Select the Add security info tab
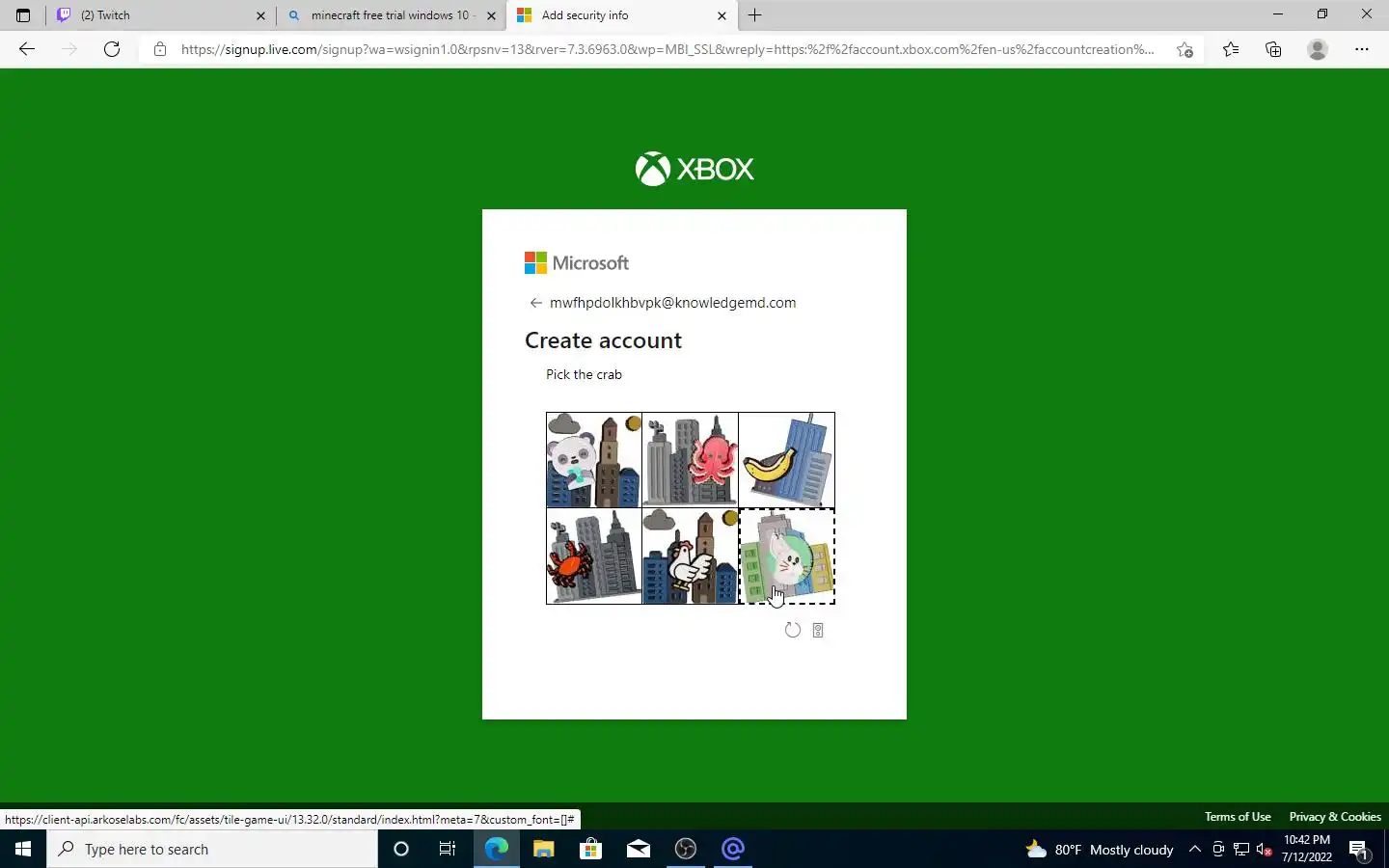 (x=621, y=15)
